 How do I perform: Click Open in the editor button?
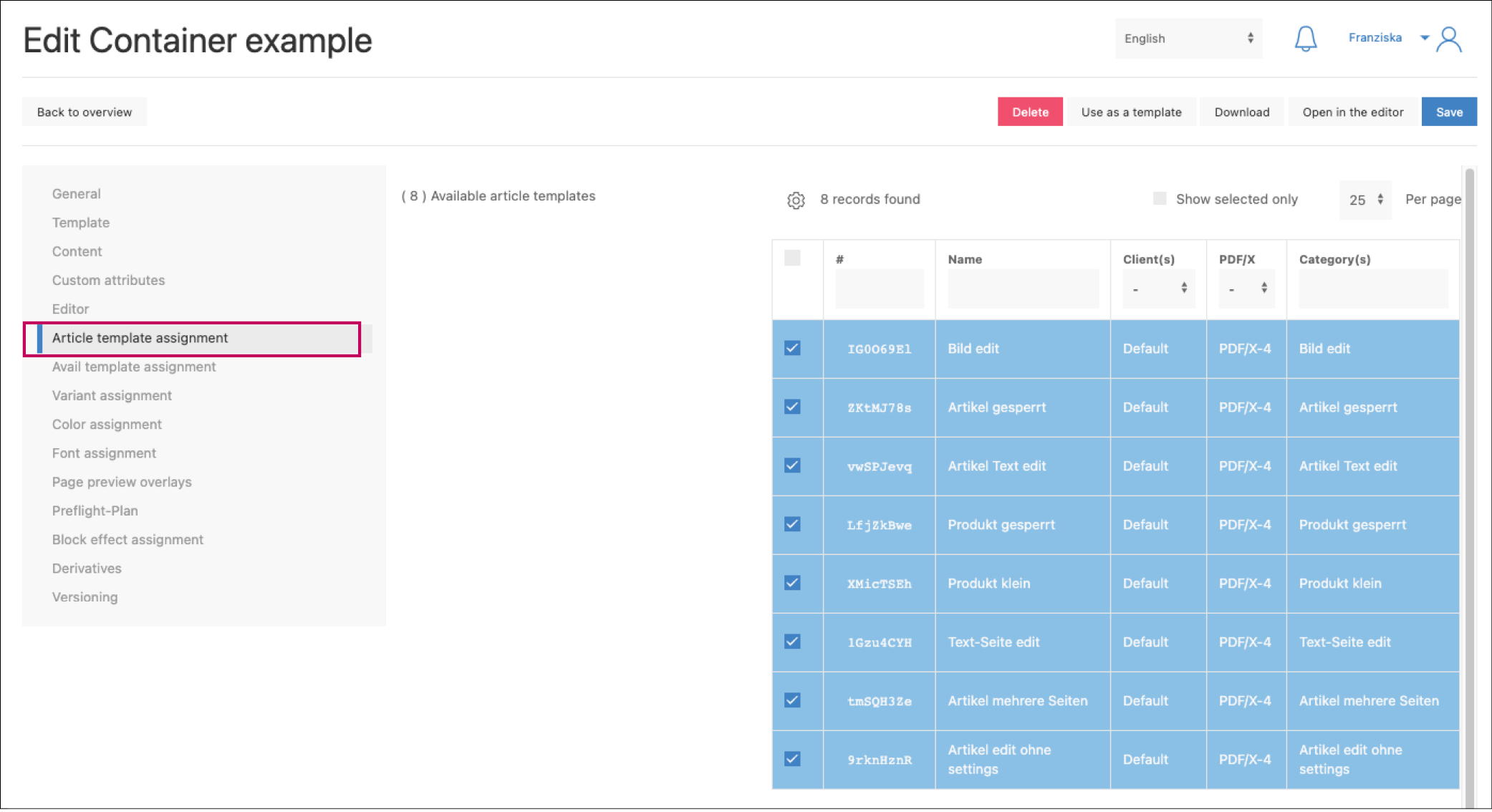pyautogui.click(x=1352, y=112)
